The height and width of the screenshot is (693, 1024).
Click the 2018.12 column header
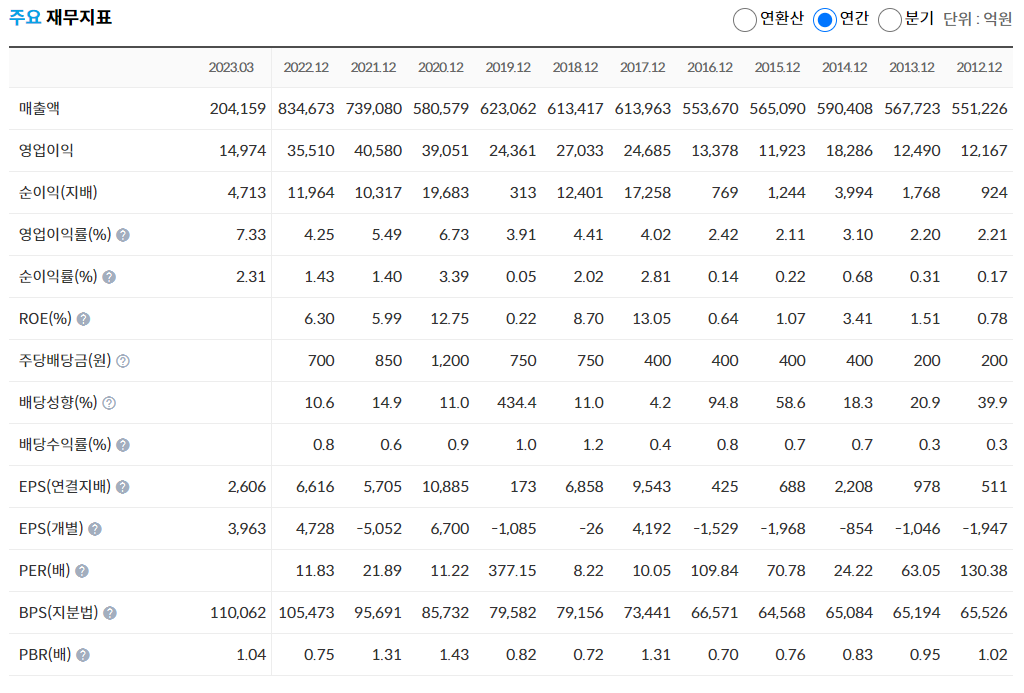pos(575,67)
